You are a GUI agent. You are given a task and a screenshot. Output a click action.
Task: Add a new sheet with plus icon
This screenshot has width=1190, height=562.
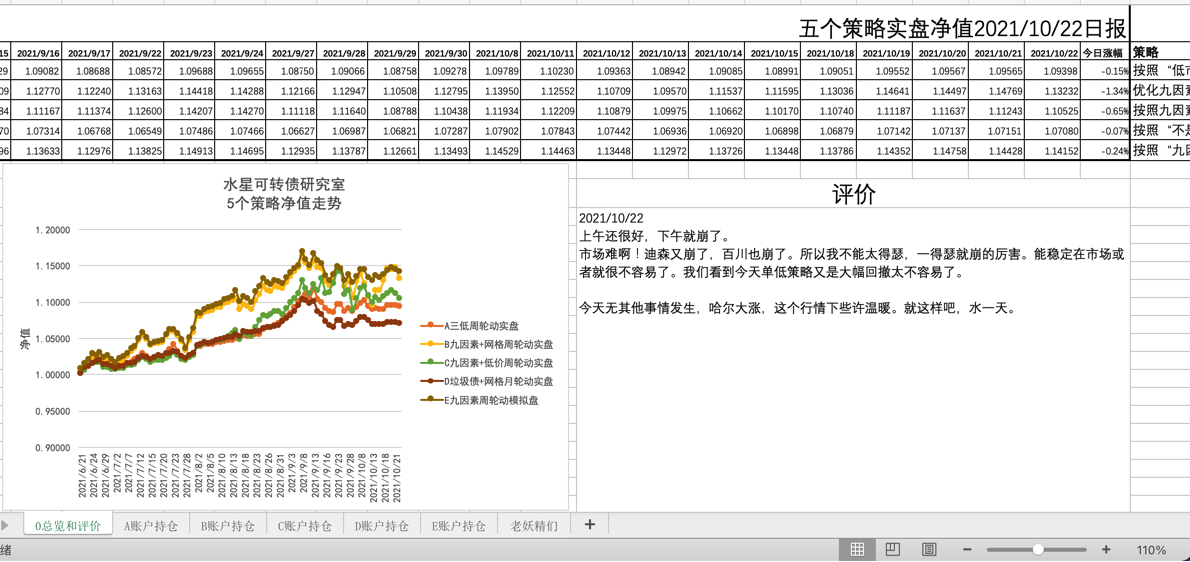click(589, 525)
